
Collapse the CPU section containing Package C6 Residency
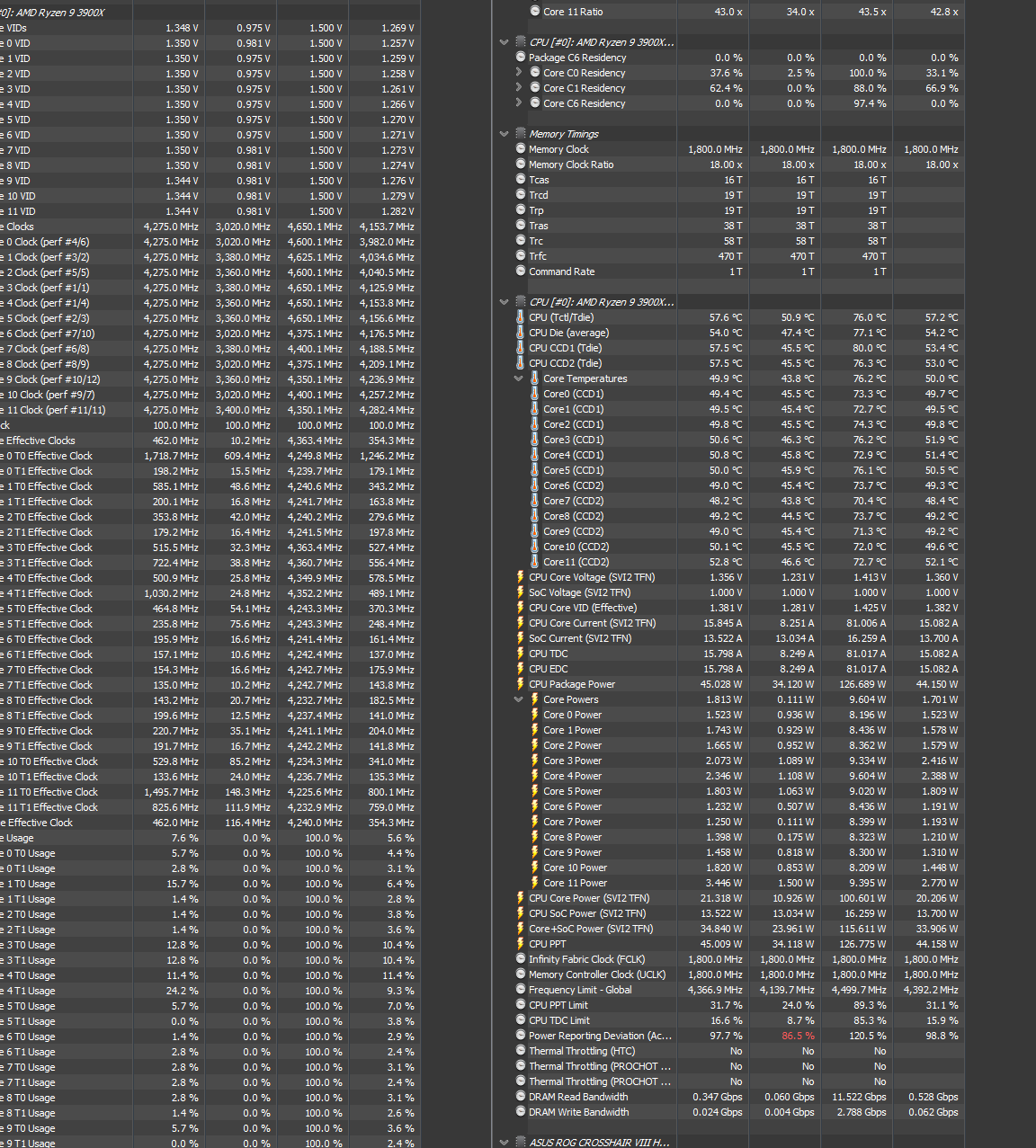point(505,42)
